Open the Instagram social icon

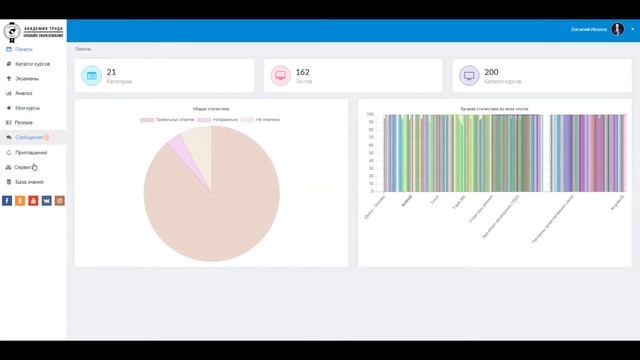pos(60,200)
